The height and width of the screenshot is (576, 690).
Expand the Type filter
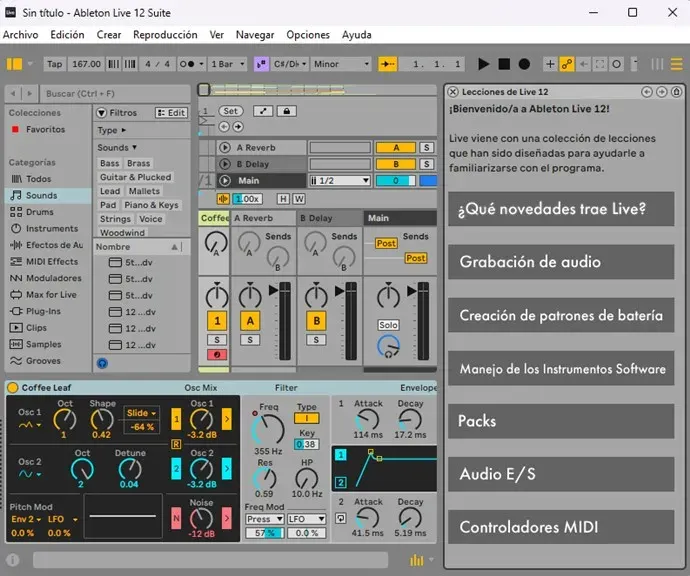coord(112,130)
